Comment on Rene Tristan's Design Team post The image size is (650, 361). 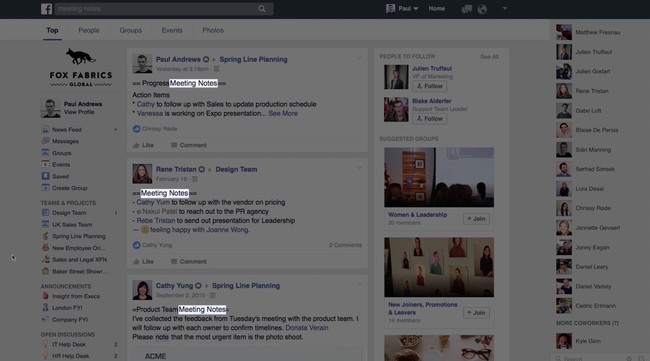point(189,262)
